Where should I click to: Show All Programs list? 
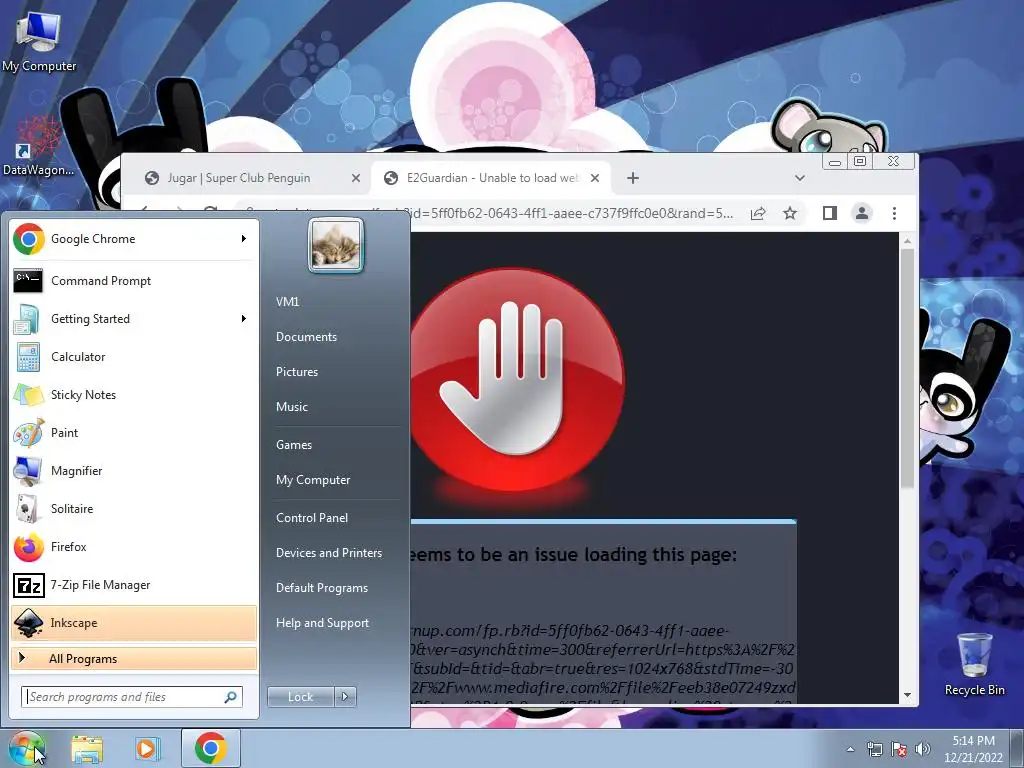(x=134, y=658)
